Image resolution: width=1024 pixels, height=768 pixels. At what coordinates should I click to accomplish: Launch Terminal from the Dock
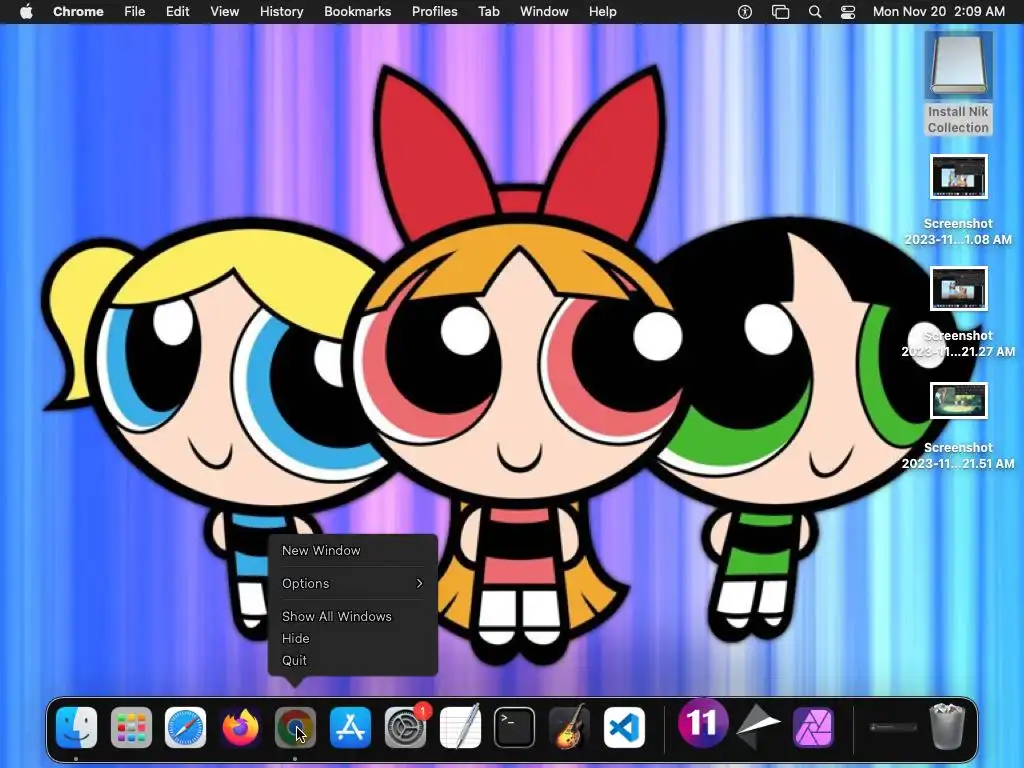[515, 728]
